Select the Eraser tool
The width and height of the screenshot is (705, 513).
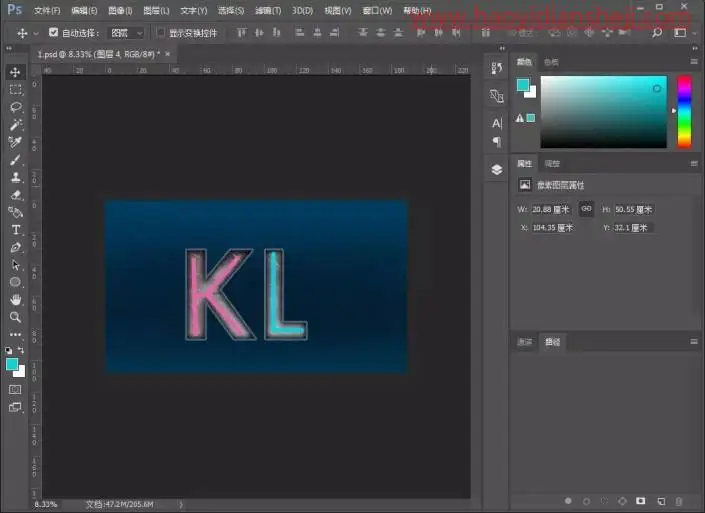pos(15,195)
